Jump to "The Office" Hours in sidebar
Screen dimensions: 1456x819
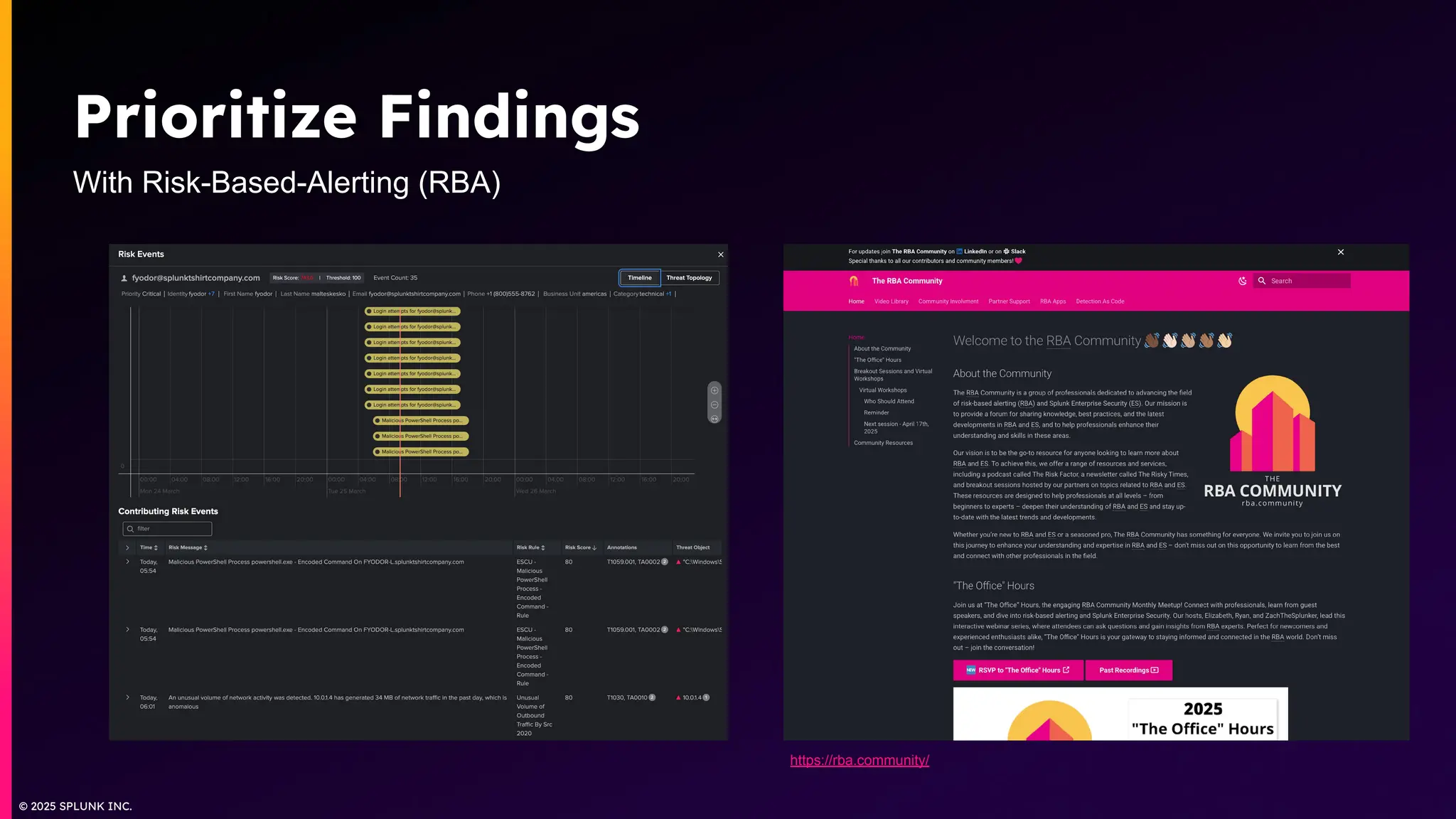point(877,360)
